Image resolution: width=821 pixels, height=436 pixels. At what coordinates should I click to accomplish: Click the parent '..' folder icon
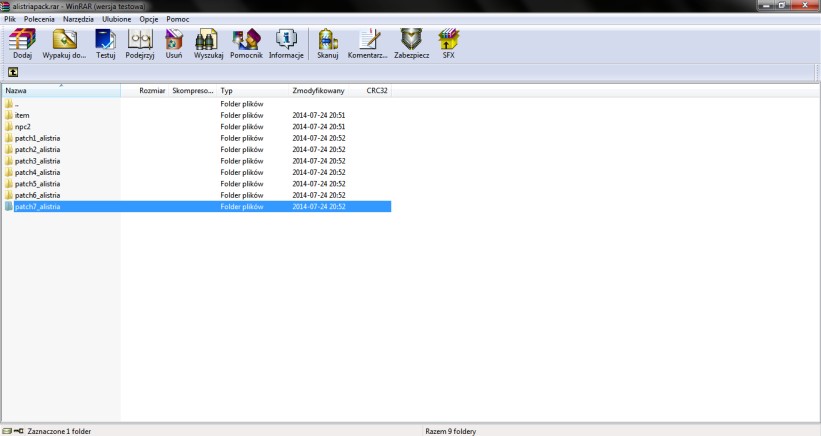pos(9,104)
